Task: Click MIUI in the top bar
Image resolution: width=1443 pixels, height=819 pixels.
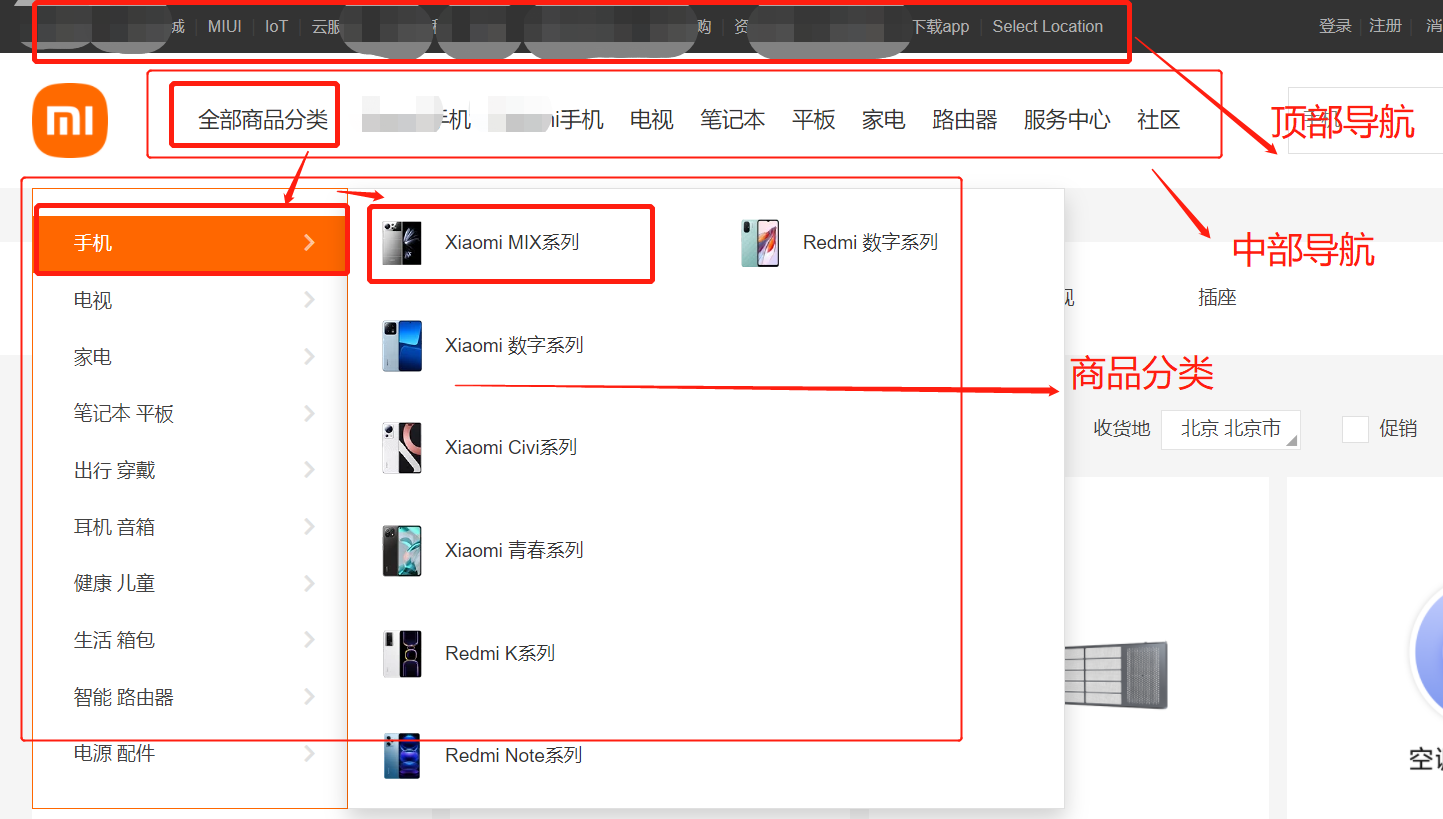Action: click(x=225, y=27)
